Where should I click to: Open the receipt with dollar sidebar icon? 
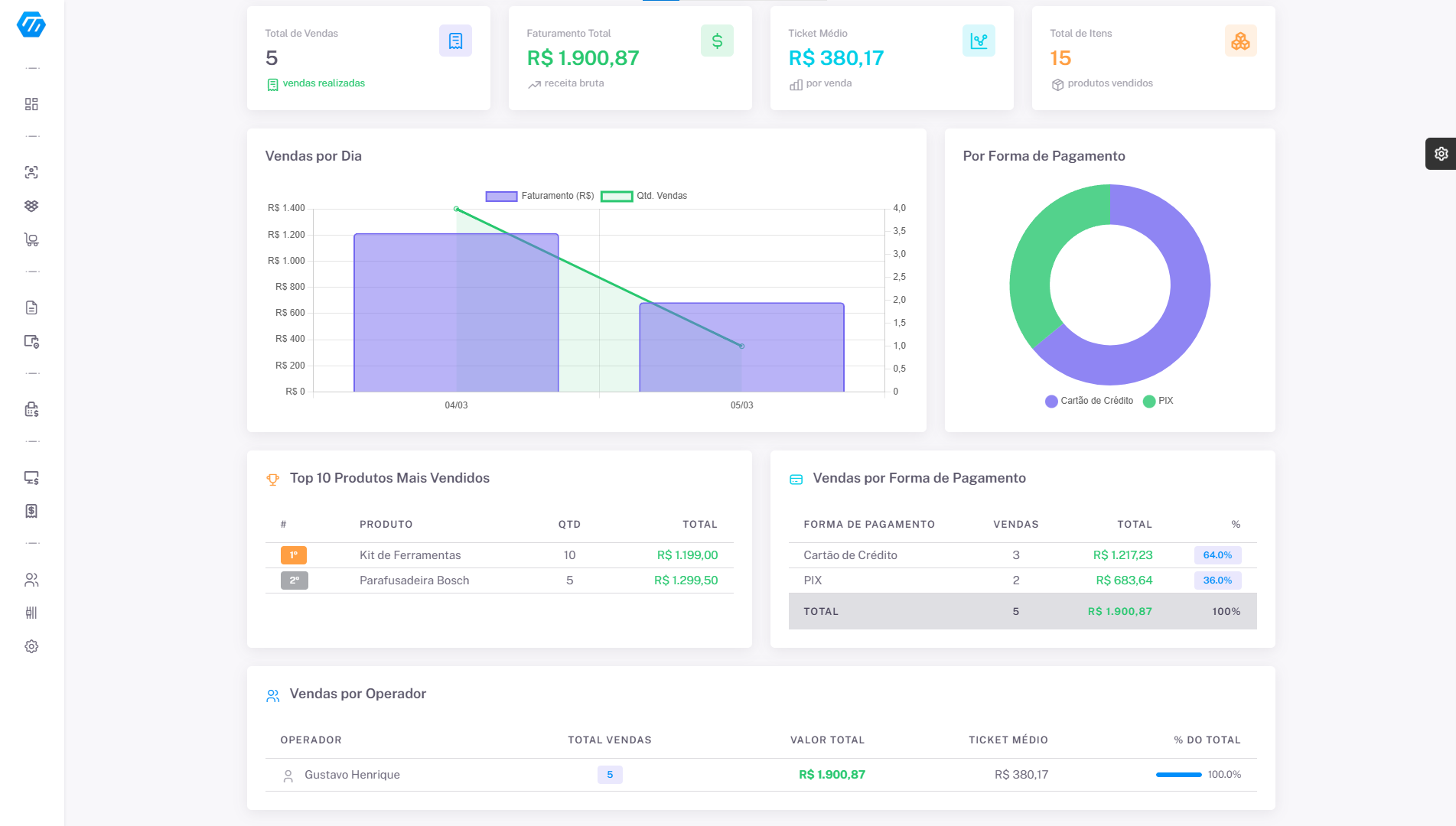point(31,511)
